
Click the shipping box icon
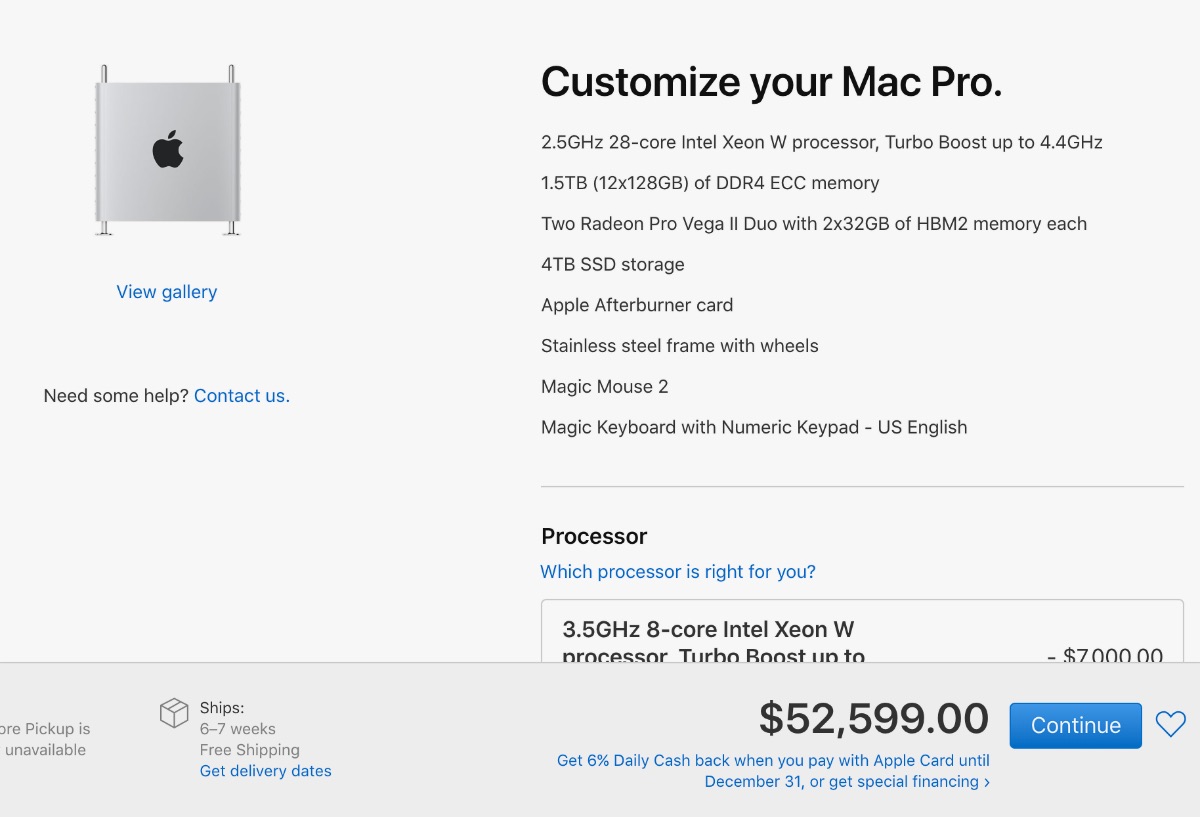click(174, 713)
